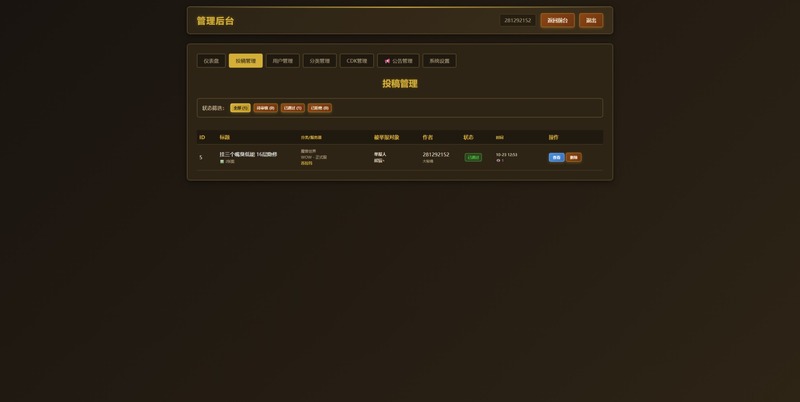800x402 pixels.
Task: Return to the front site via header button
Action: (x=558, y=20)
